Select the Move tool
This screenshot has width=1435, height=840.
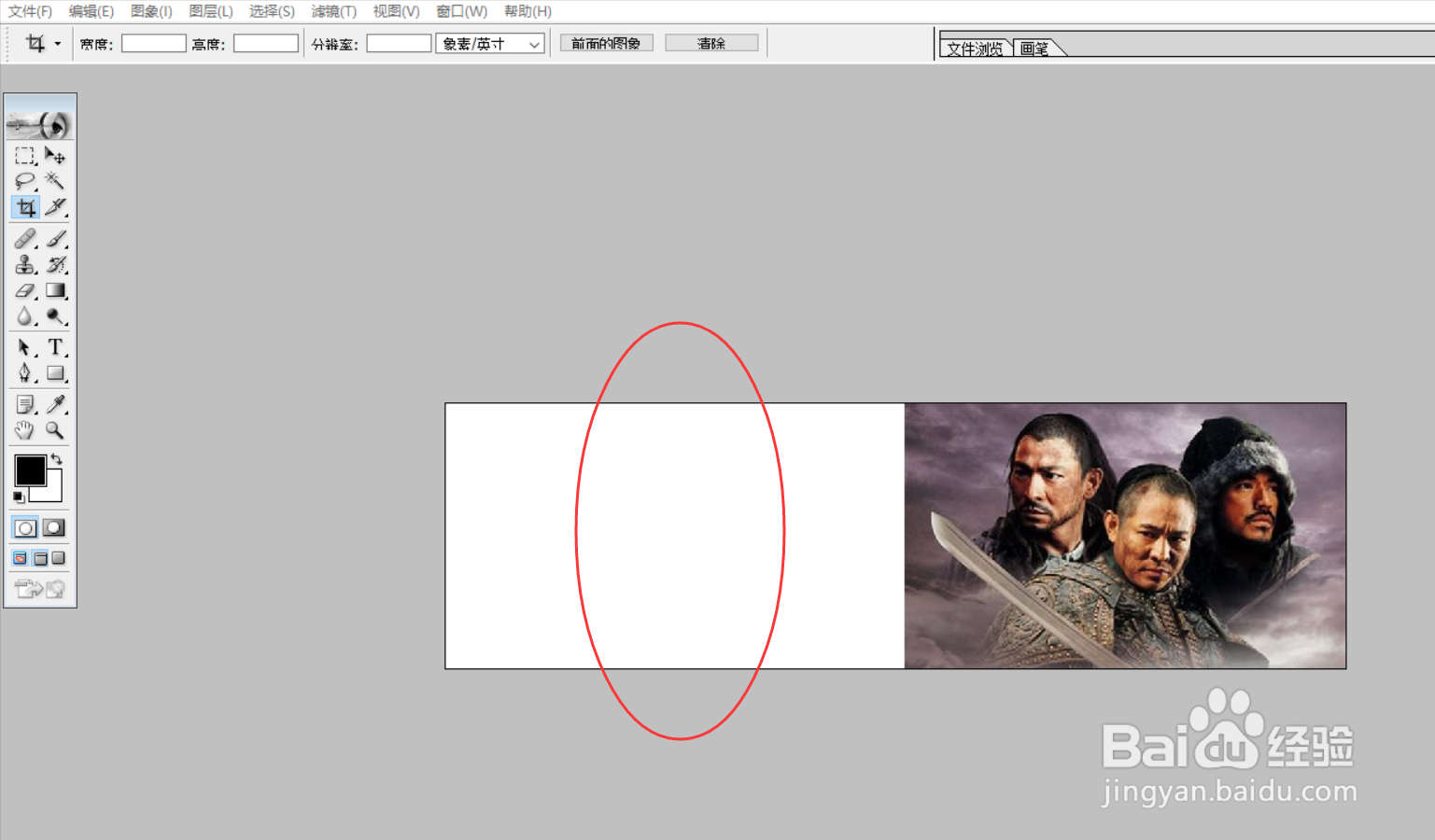tap(55, 156)
